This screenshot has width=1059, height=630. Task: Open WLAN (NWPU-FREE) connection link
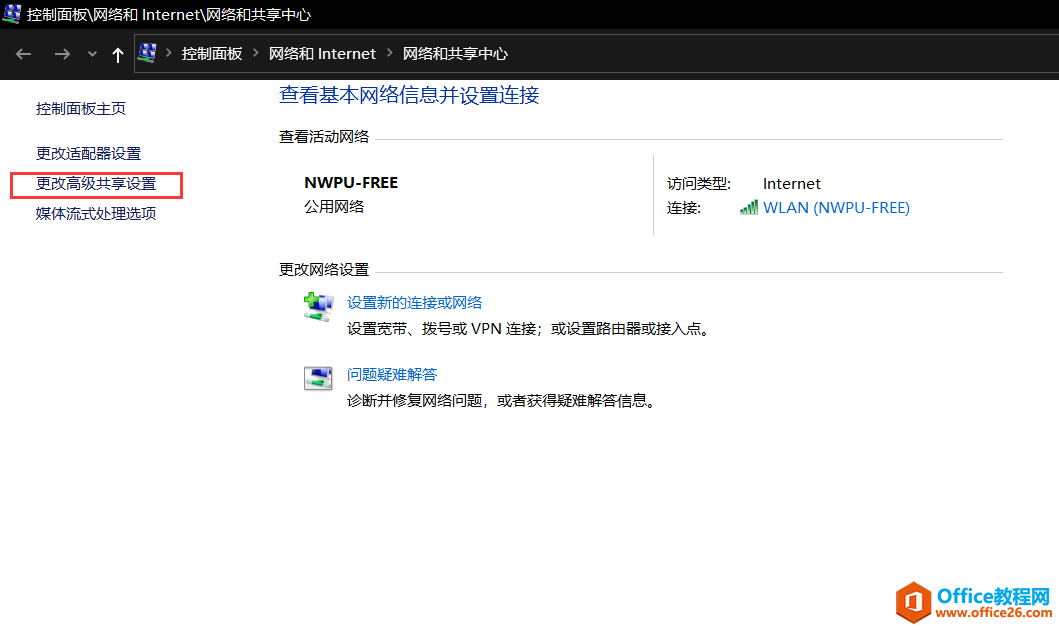click(x=836, y=208)
